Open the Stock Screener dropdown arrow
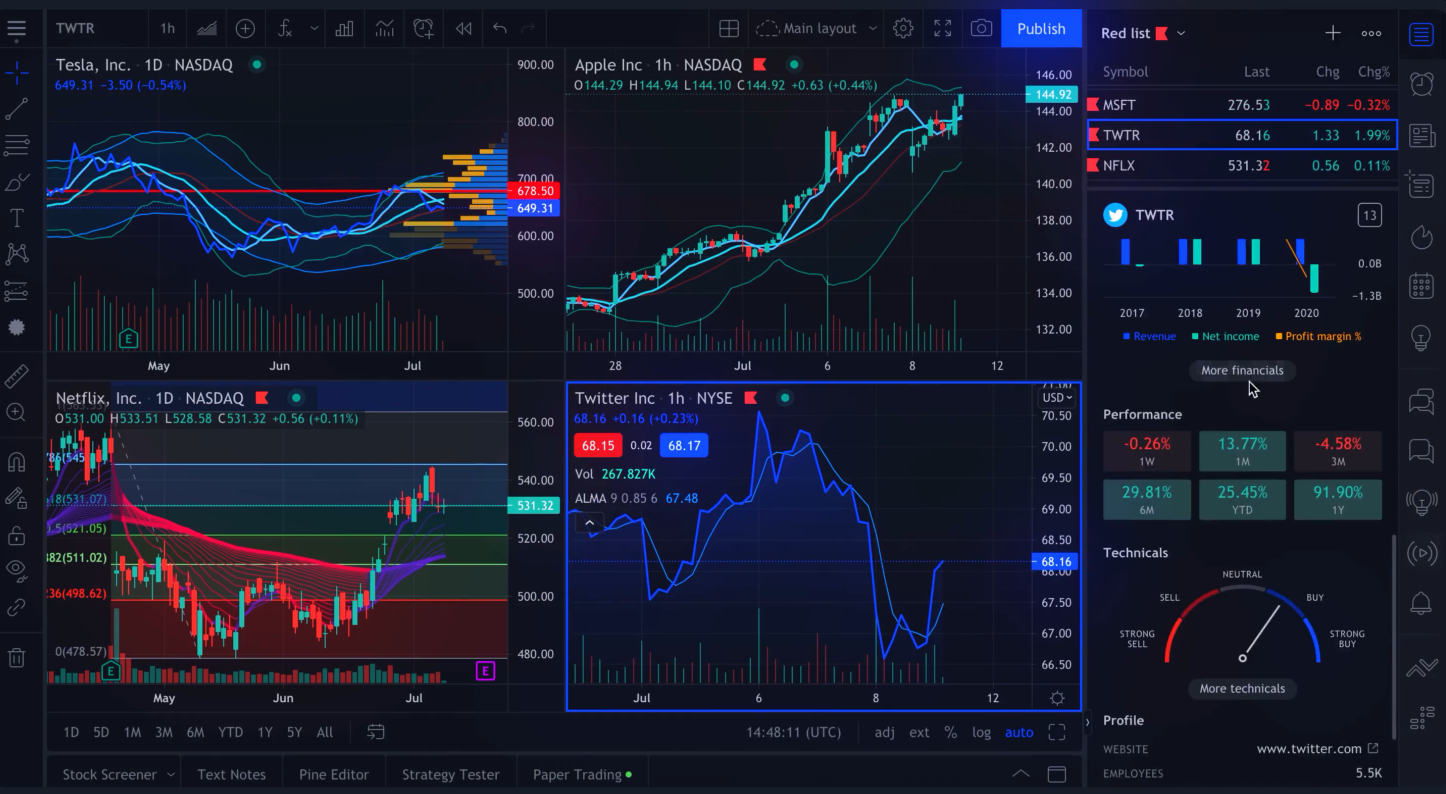 click(x=170, y=774)
